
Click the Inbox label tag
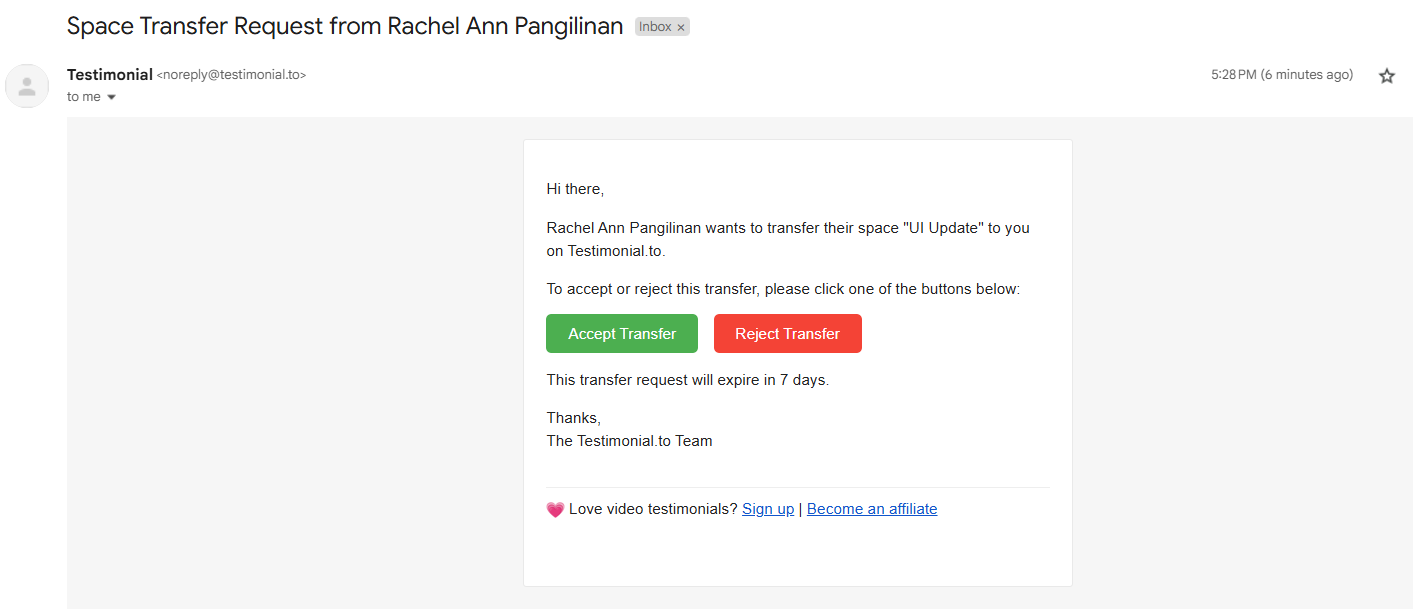pos(655,27)
